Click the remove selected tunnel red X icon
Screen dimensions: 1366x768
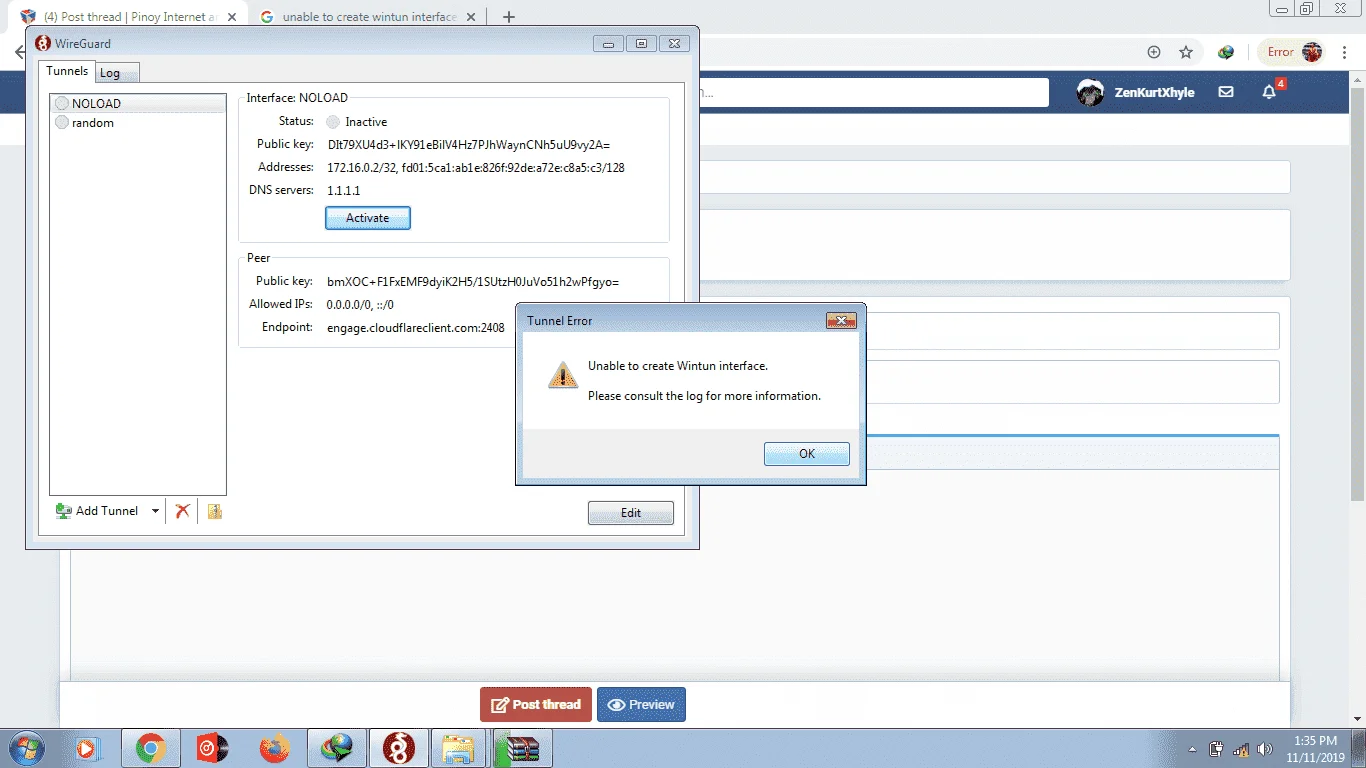(182, 511)
